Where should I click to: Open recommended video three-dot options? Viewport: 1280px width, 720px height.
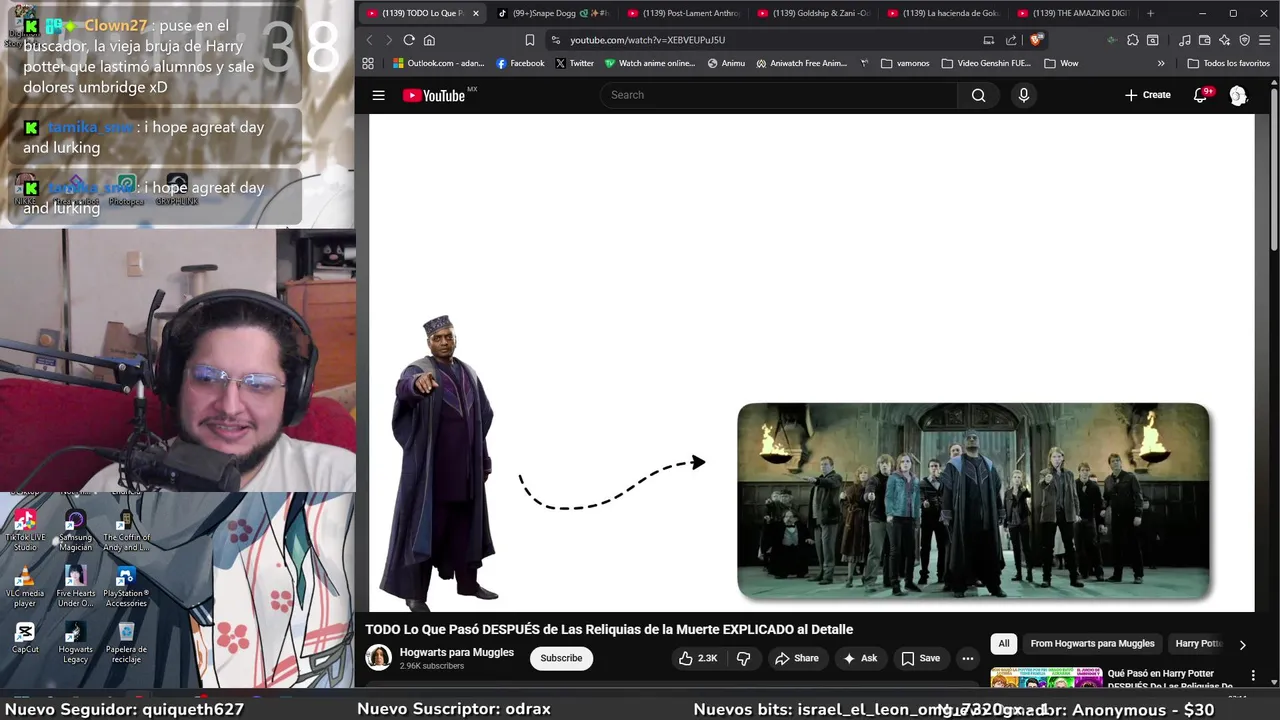pyautogui.click(x=1254, y=675)
